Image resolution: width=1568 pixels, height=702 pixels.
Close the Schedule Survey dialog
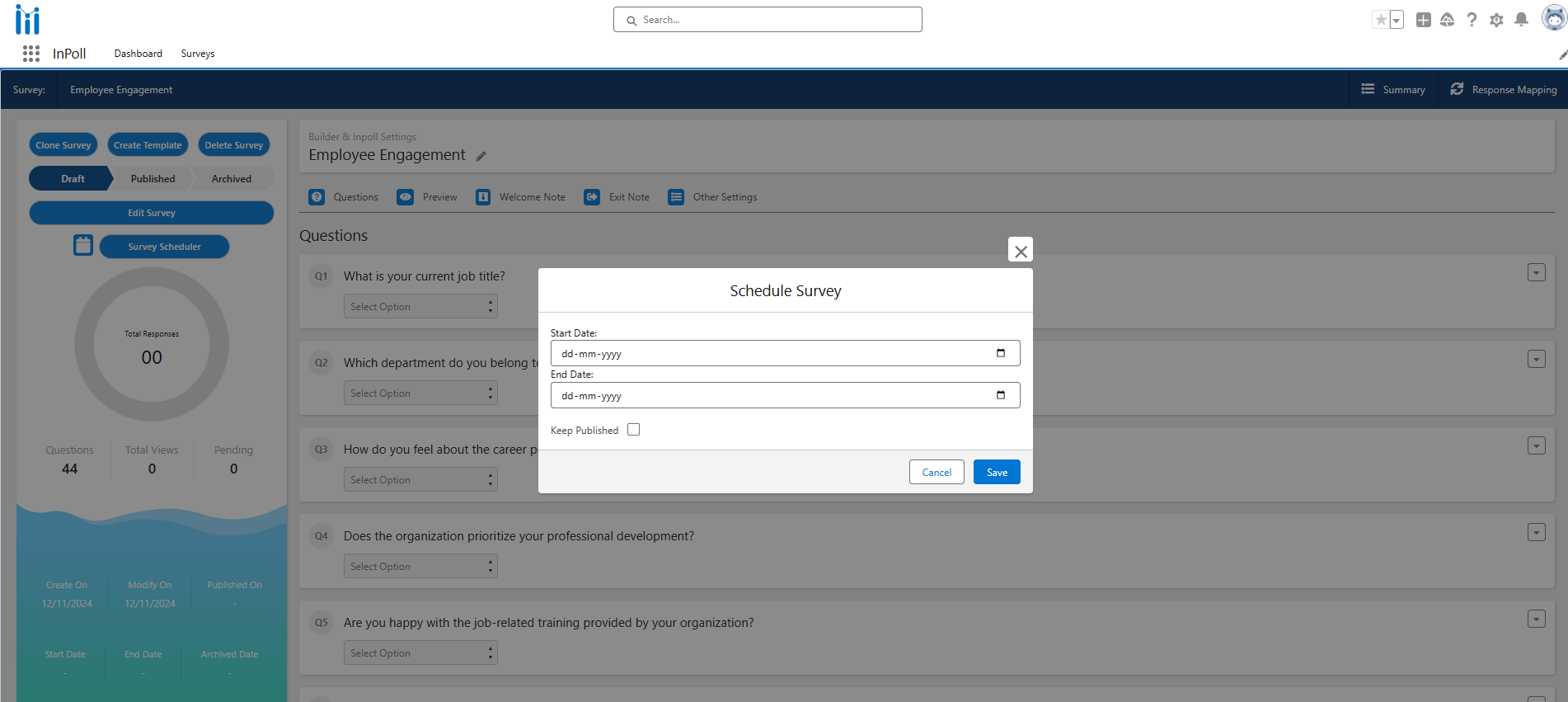click(x=1021, y=250)
